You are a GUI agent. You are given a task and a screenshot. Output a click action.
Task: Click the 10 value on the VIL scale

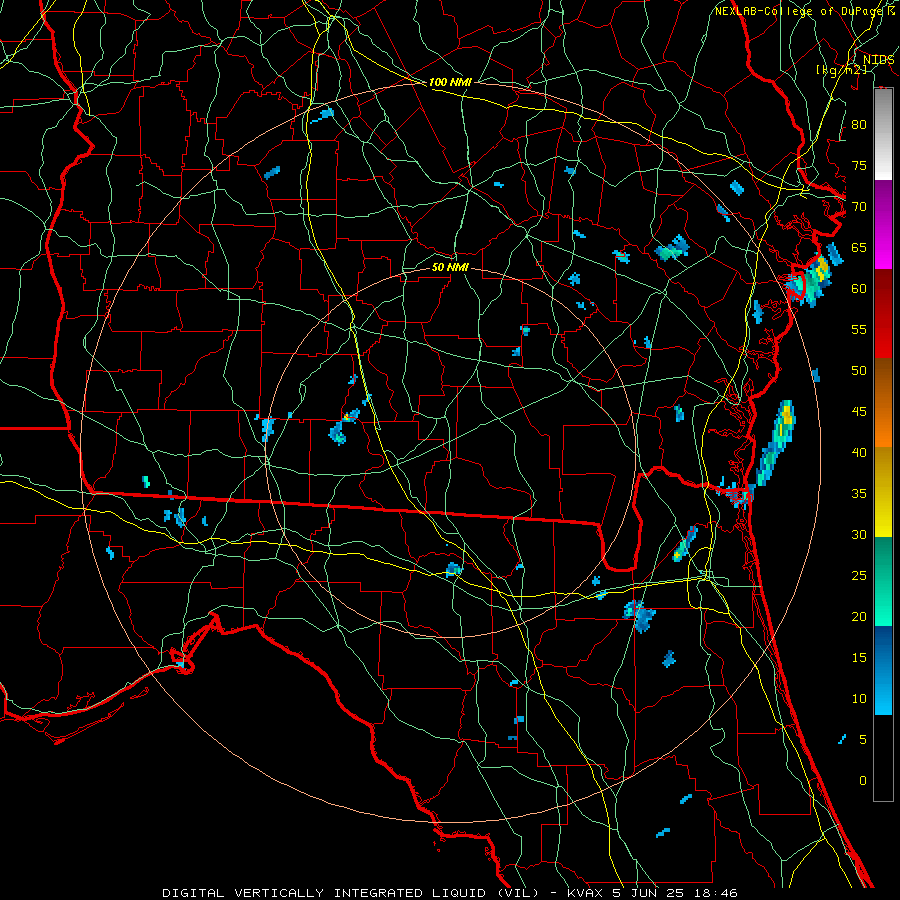pyautogui.click(x=859, y=699)
